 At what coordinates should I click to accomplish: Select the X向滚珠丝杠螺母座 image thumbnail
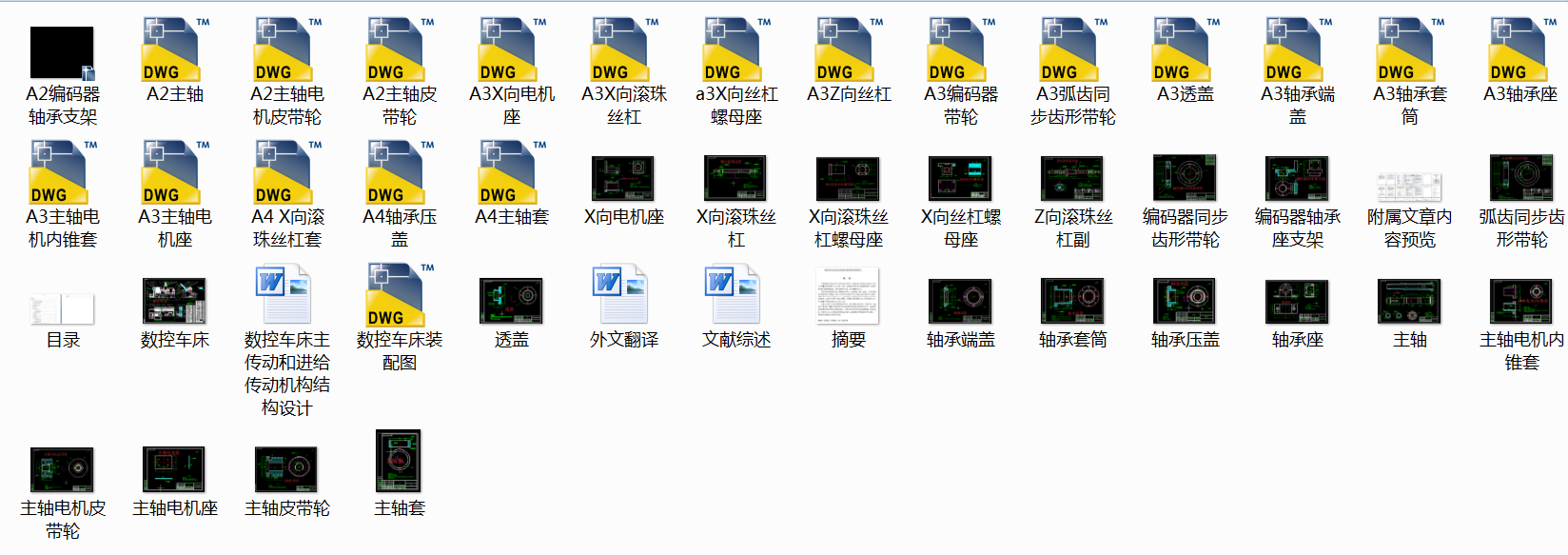848,179
